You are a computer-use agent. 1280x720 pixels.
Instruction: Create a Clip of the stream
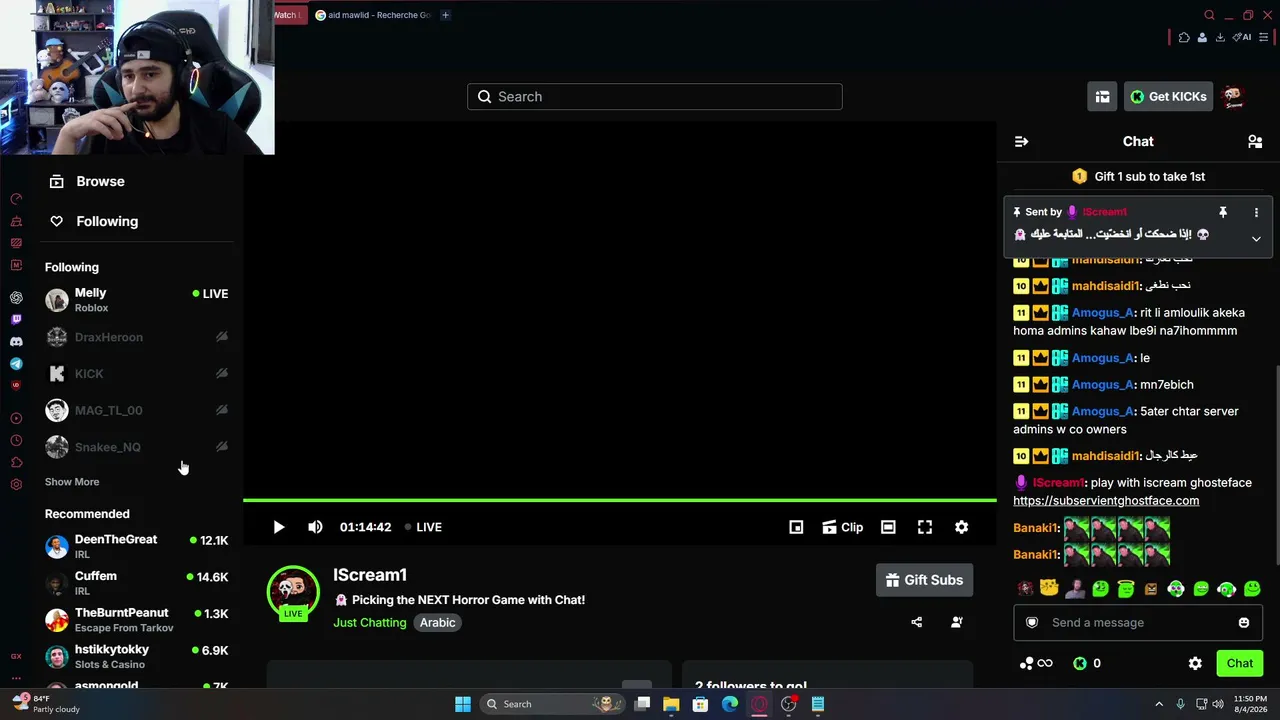(x=842, y=527)
